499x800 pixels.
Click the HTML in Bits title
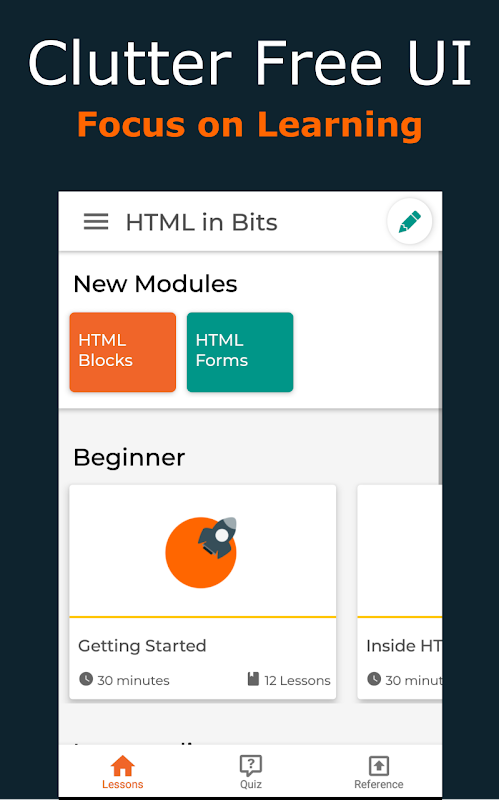(202, 222)
